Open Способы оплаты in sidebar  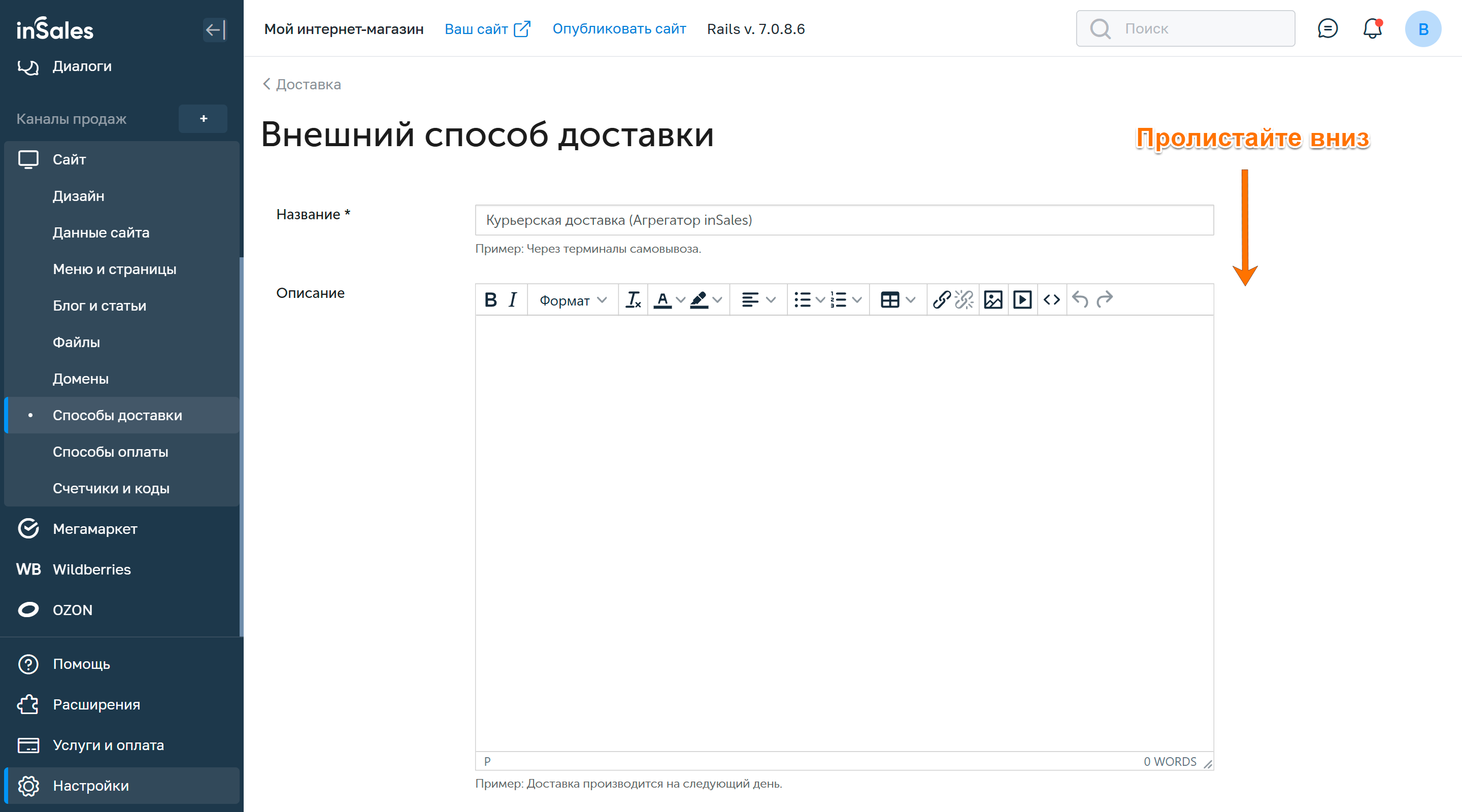(x=110, y=452)
